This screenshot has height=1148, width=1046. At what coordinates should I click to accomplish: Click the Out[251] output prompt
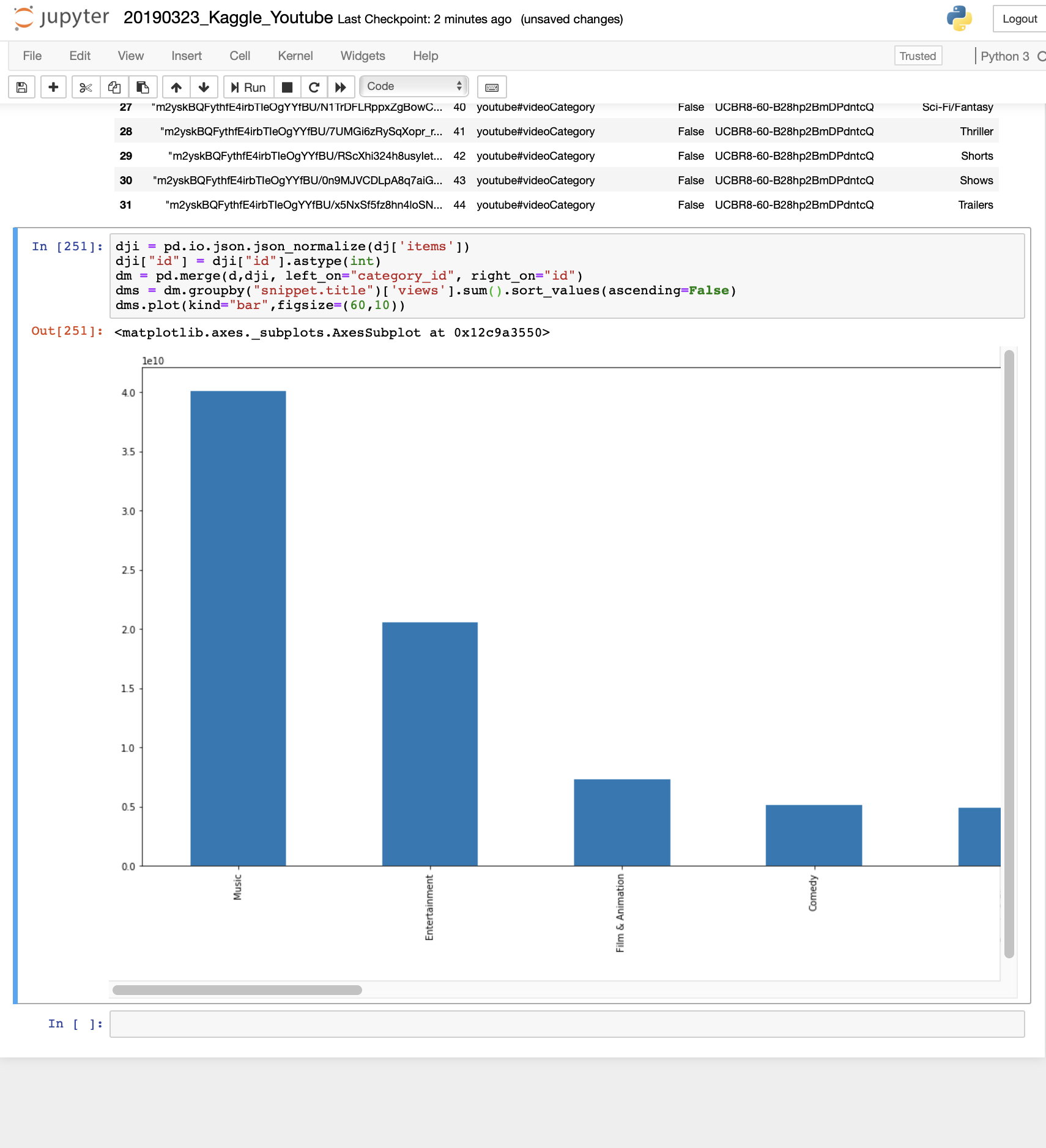pyautogui.click(x=67, y=331)
